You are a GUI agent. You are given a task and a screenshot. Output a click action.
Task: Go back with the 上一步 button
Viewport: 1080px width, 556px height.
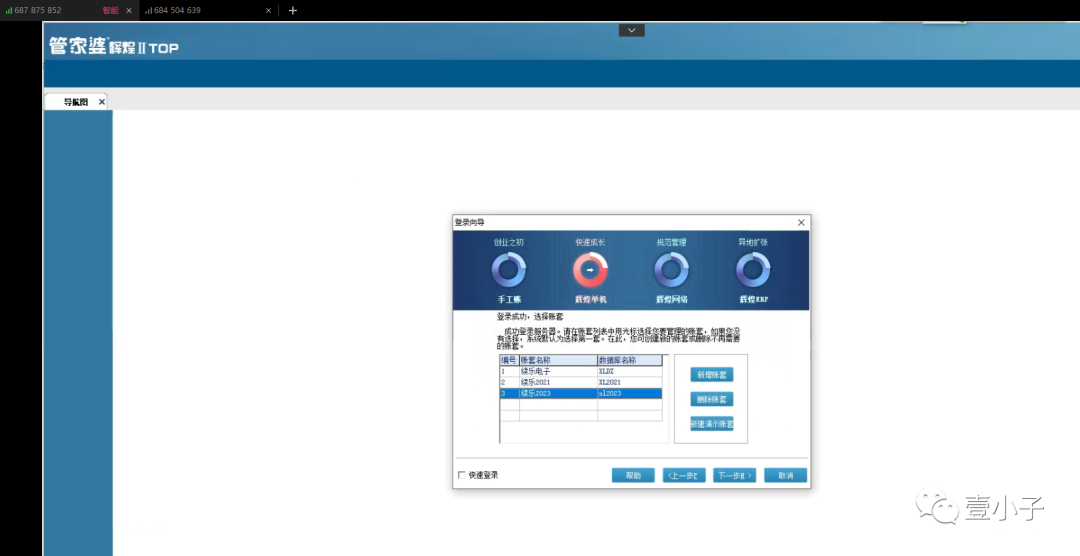tap(684, 475)
